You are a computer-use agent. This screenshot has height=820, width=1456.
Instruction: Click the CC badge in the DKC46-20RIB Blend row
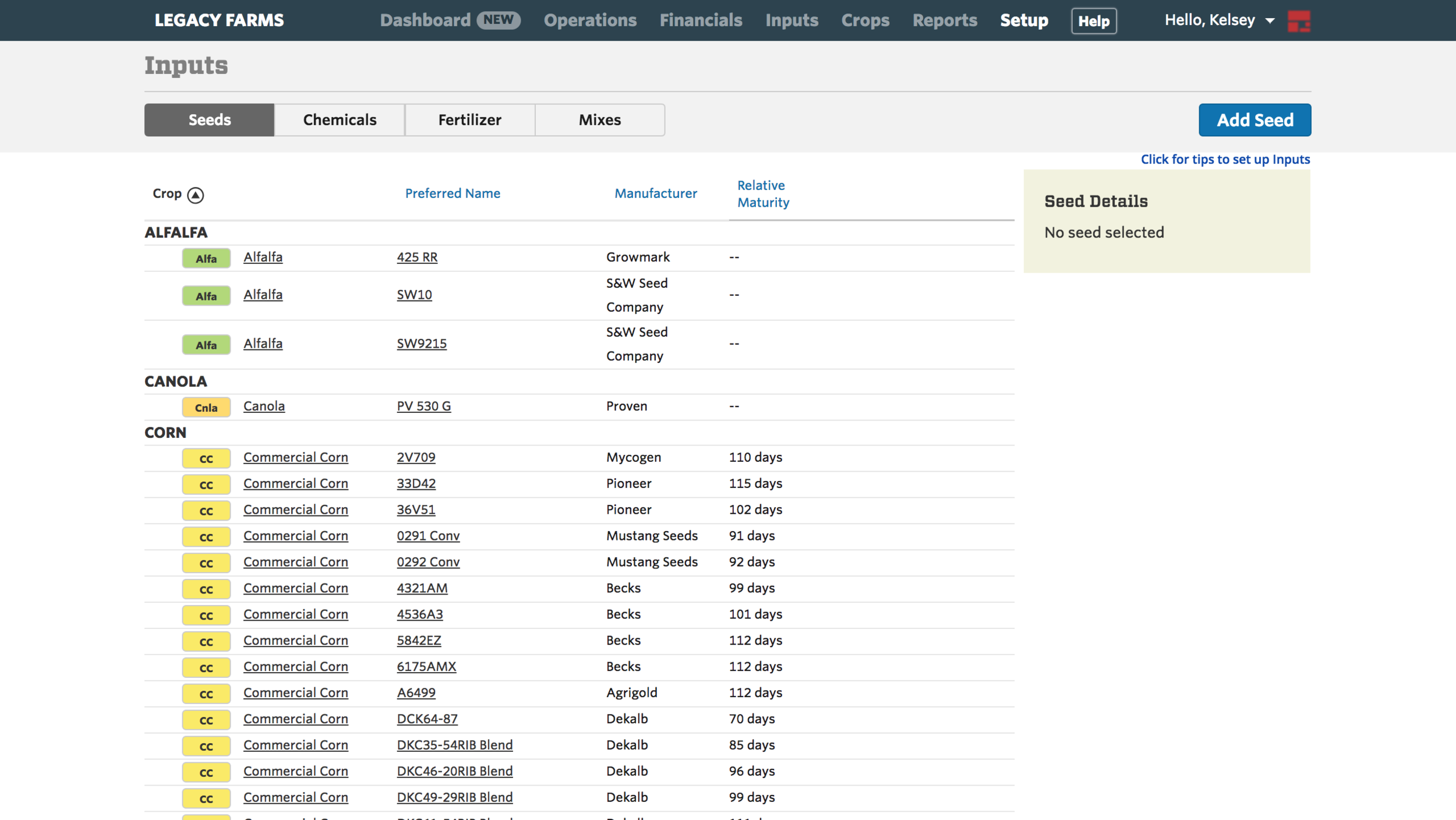206,773
